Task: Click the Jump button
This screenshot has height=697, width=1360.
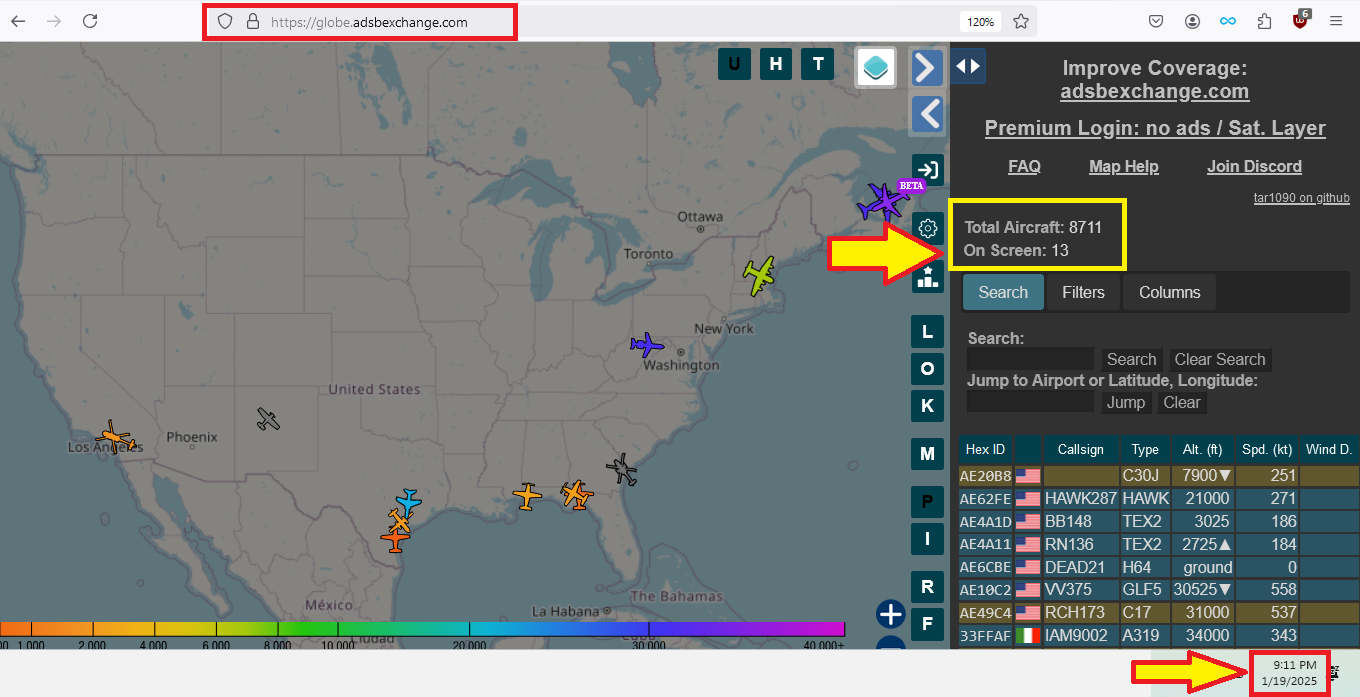Action: coord(1126,402)
